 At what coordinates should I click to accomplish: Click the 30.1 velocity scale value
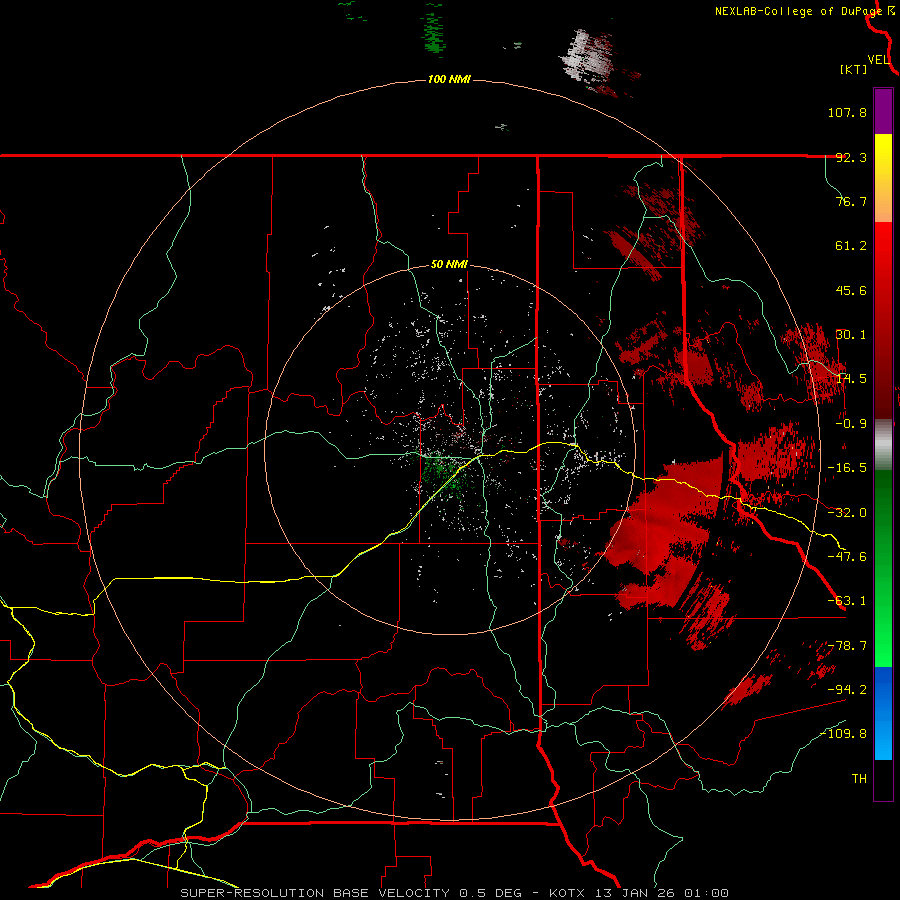point(851,335)
